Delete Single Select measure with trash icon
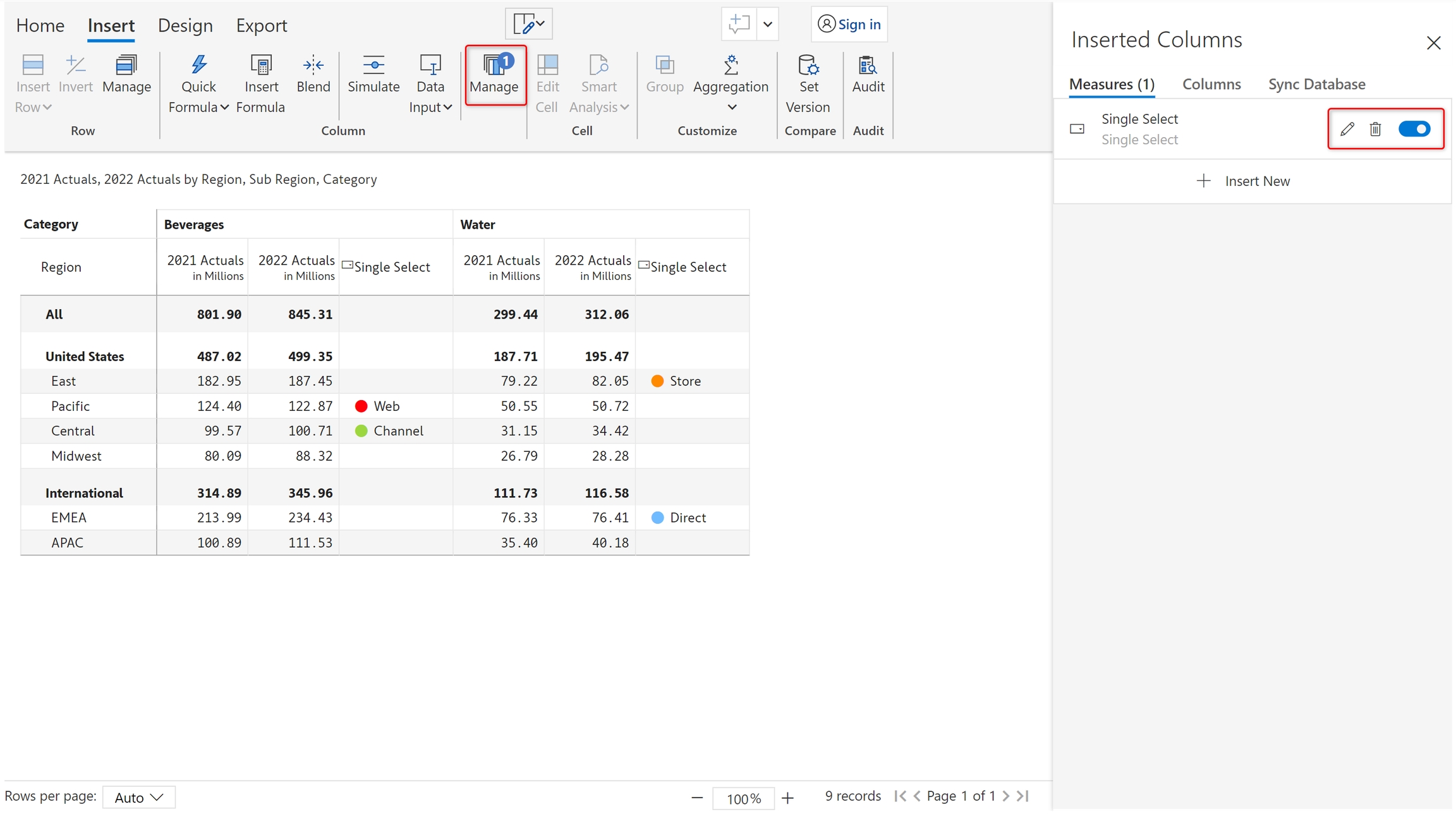The image size is (1456, 814). [1375, 129]
